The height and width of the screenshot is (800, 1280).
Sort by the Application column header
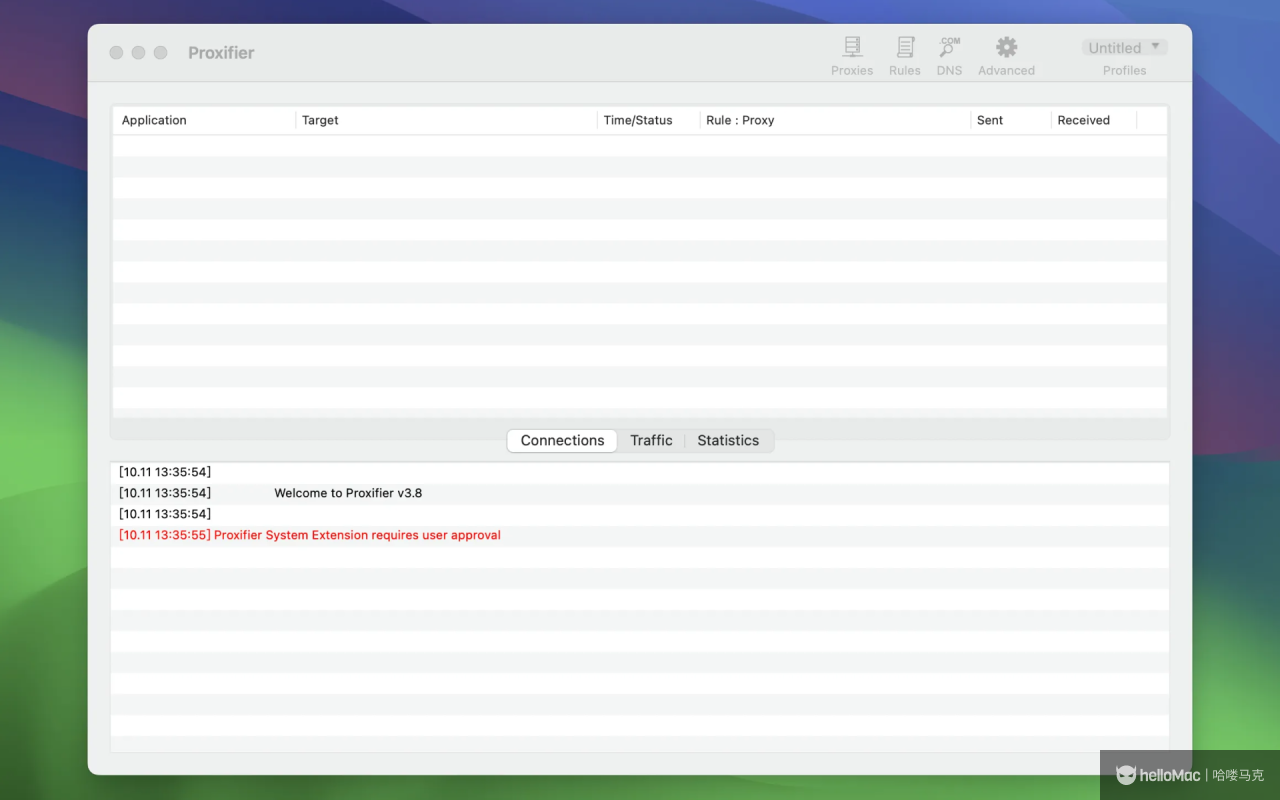pyautogui.click(x=204, y=120)
